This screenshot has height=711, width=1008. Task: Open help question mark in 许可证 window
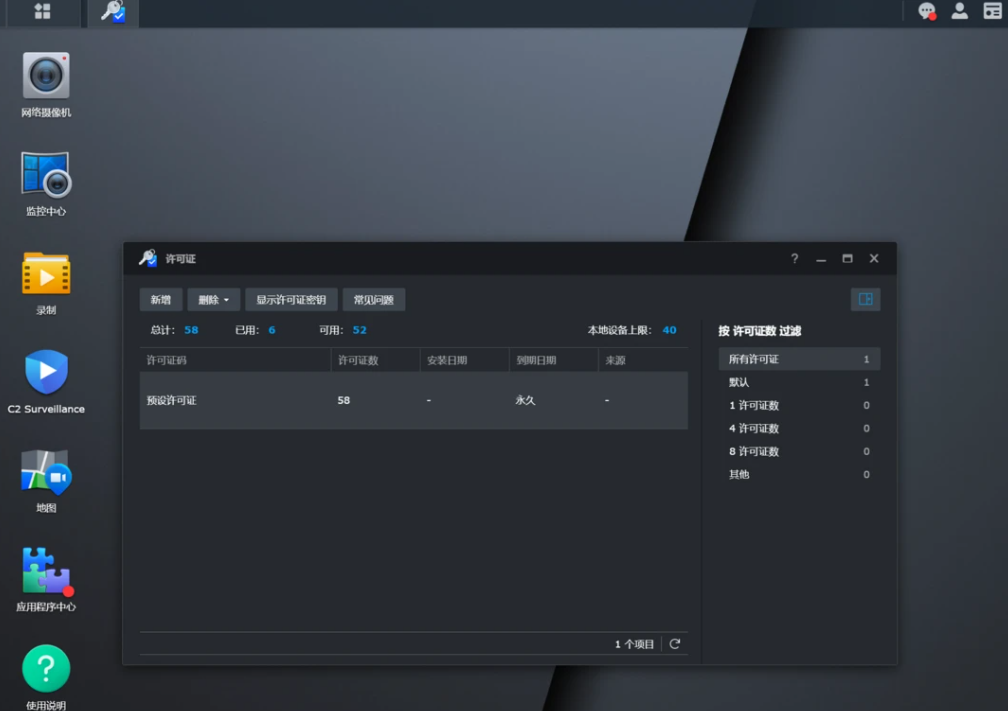click(795, 258)
